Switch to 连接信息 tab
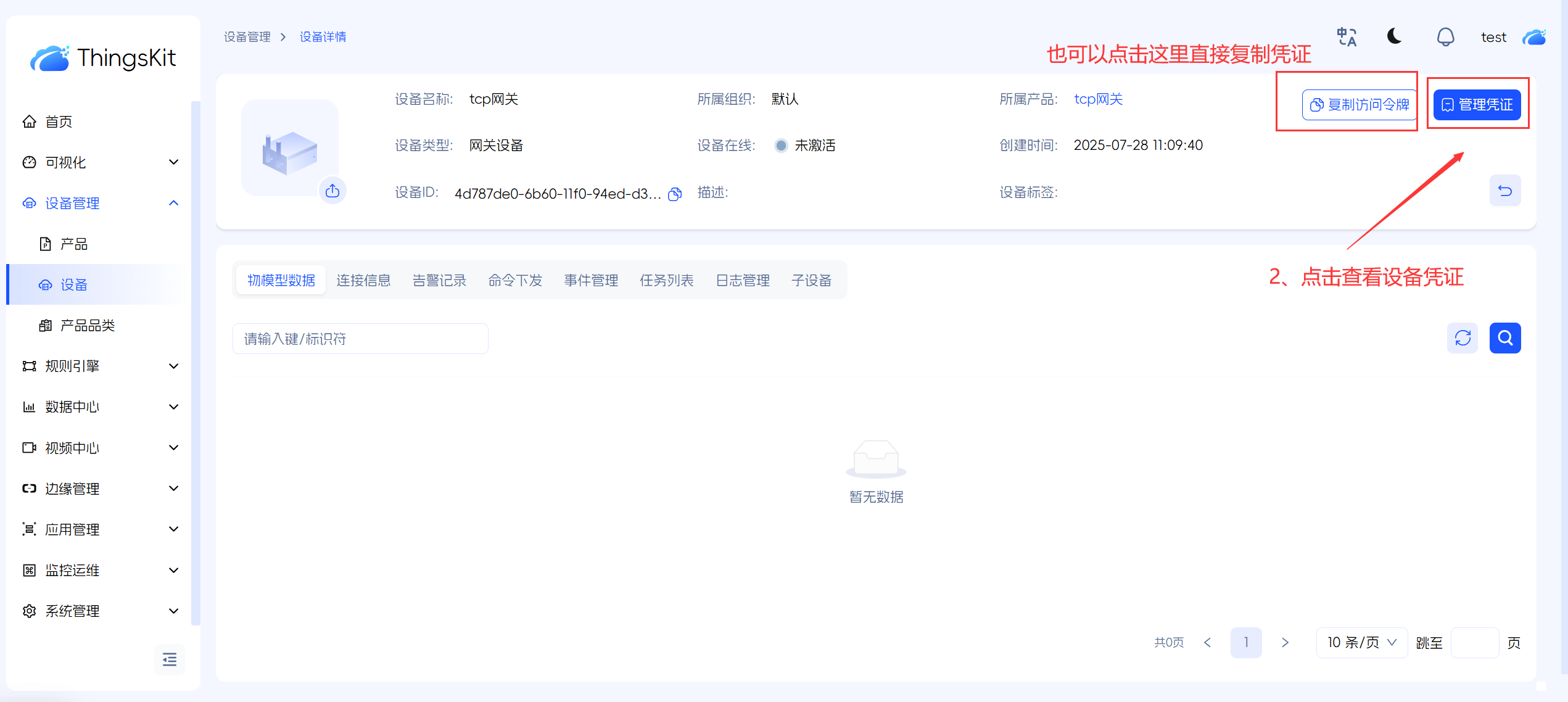Image resolution: width=1568 pixels, height=702 pixels. click(363, 281)
